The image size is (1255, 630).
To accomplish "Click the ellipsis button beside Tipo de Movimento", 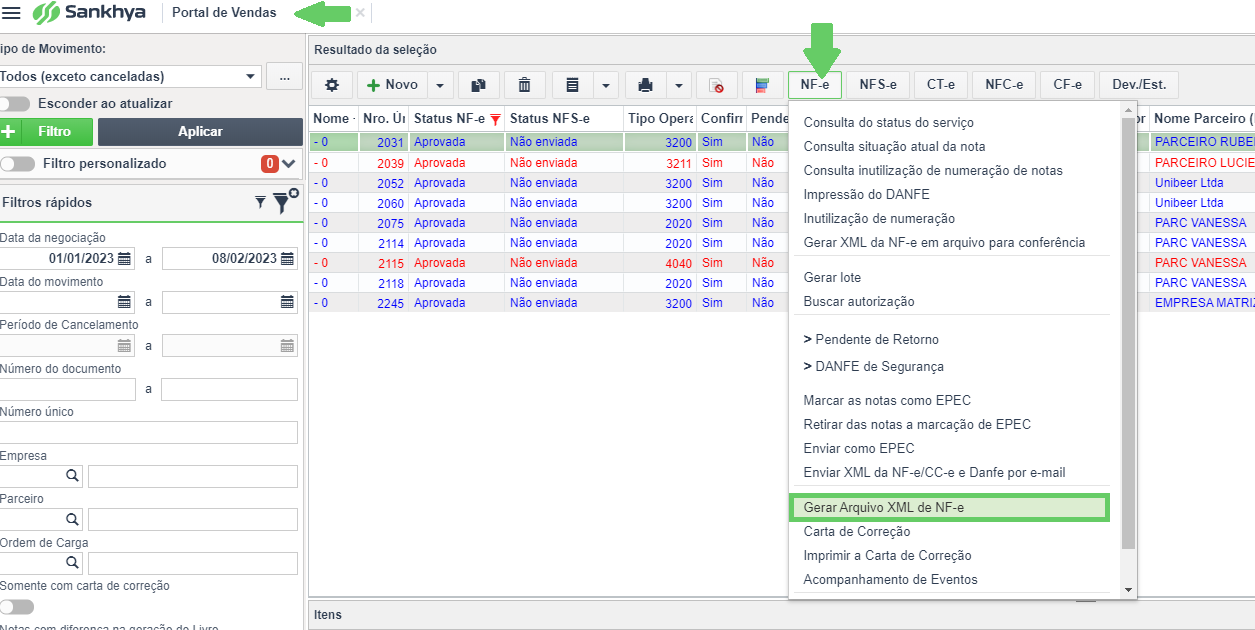I will (285, 76).
